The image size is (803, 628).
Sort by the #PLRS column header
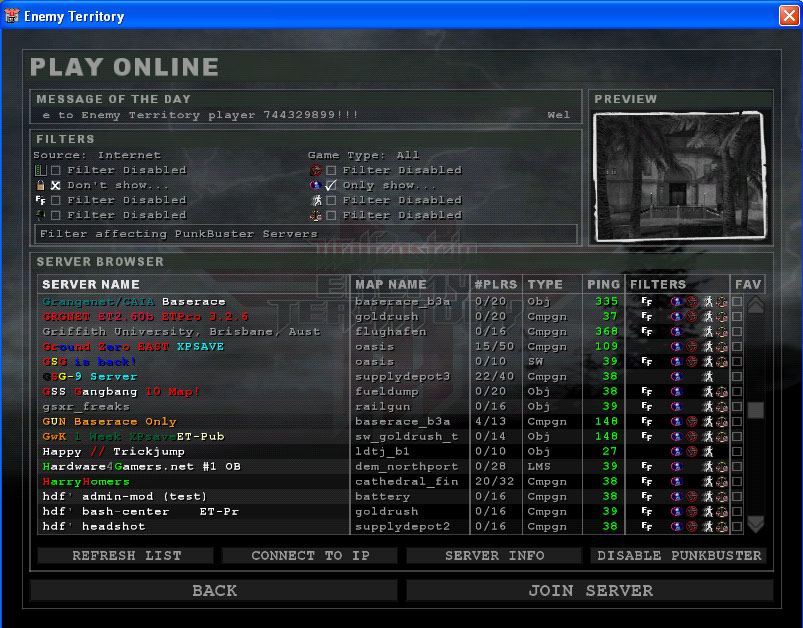[496, 284]
